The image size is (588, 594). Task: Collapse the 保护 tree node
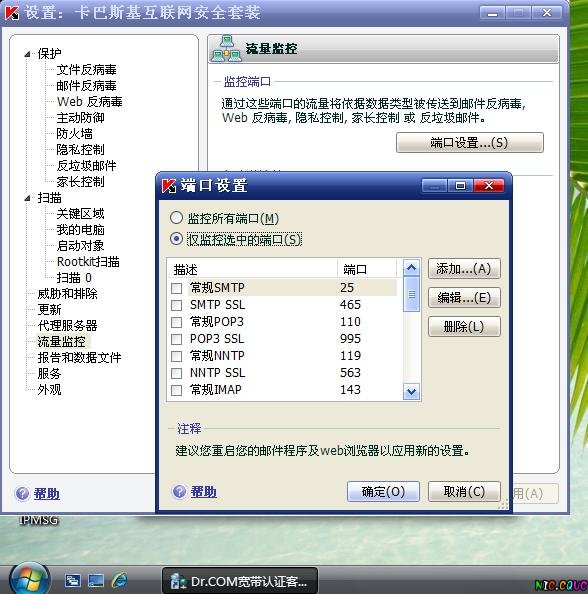point(27,54)
